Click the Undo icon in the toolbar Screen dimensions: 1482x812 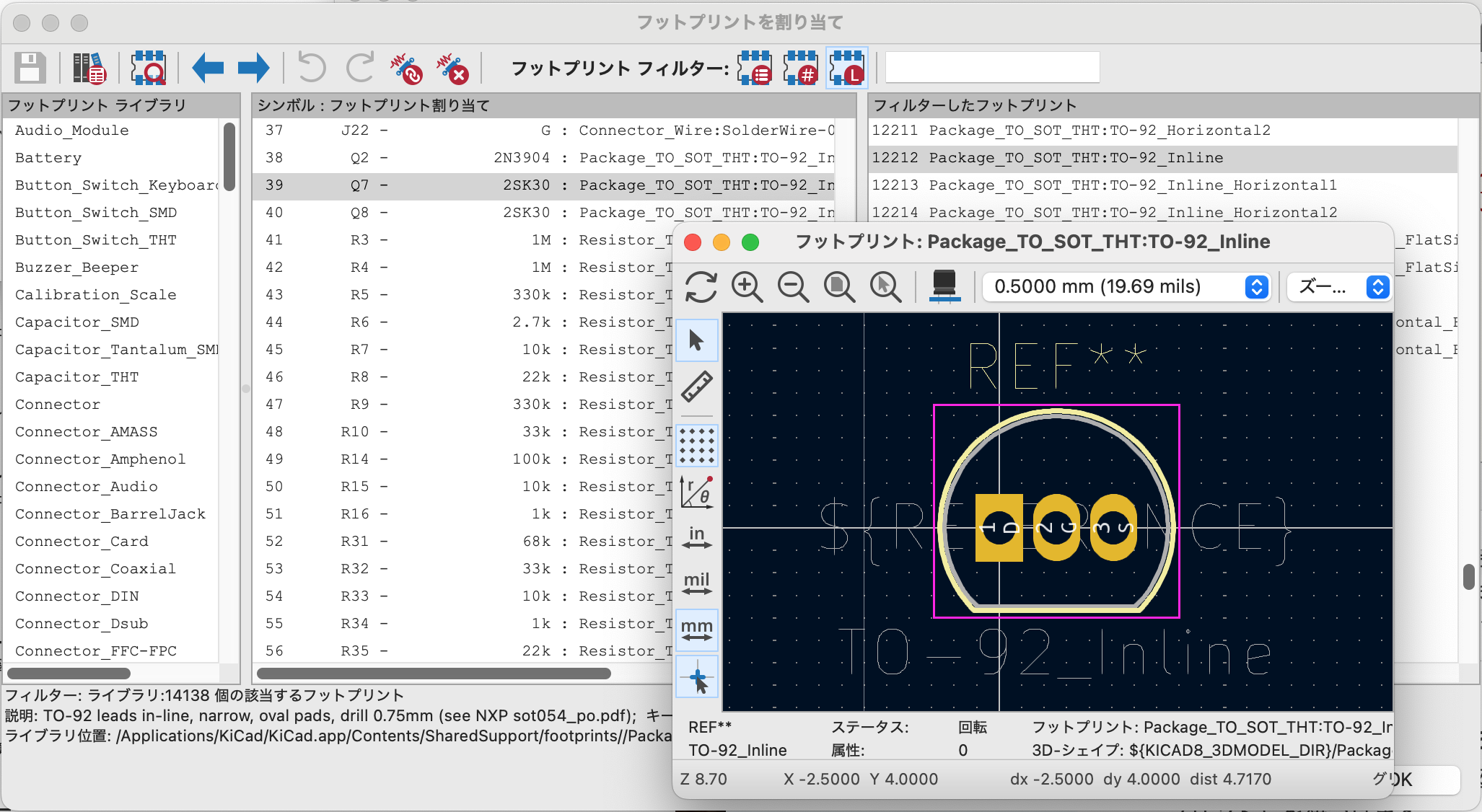[x=312, y=69]
